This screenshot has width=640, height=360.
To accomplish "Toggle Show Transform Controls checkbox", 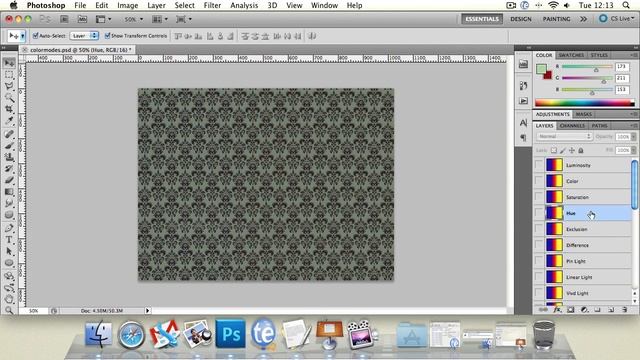I will tap(107, 36).
